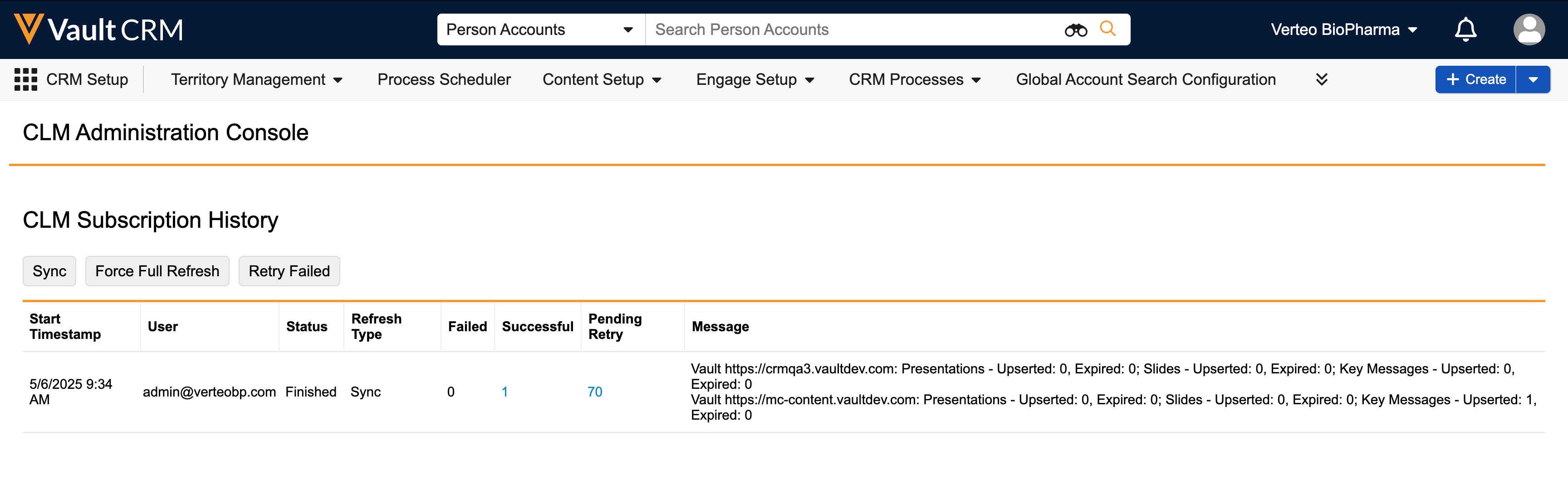Open the binoculars advanced search icon
Viewport: 1568px width, 490px height.
coord(1075,30)
